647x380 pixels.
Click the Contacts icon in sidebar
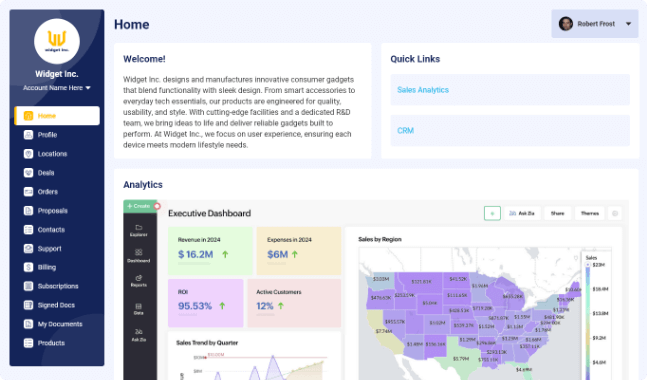pos(28,230)
